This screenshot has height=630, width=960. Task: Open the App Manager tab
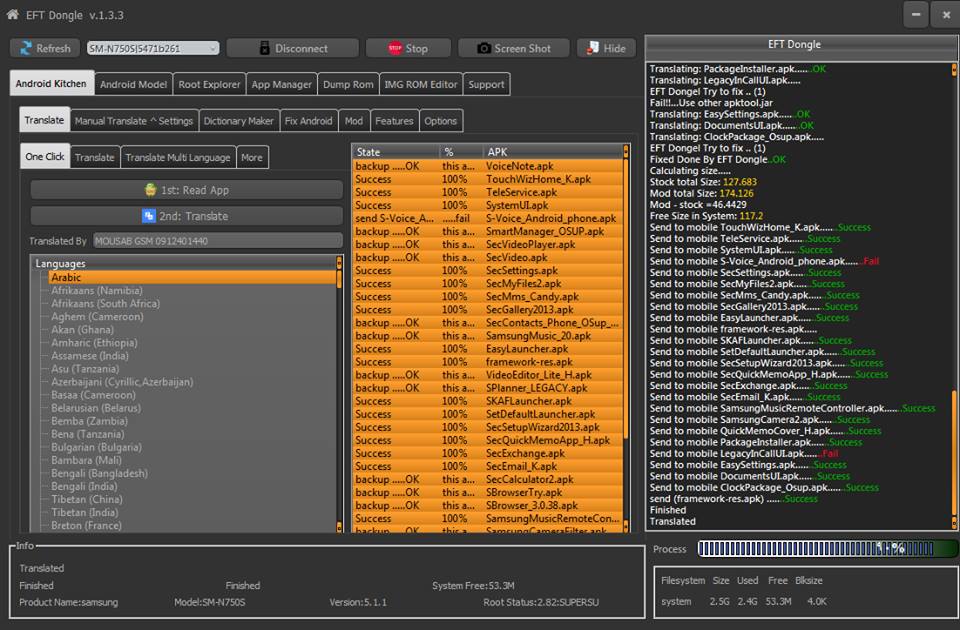pos(282,84)
